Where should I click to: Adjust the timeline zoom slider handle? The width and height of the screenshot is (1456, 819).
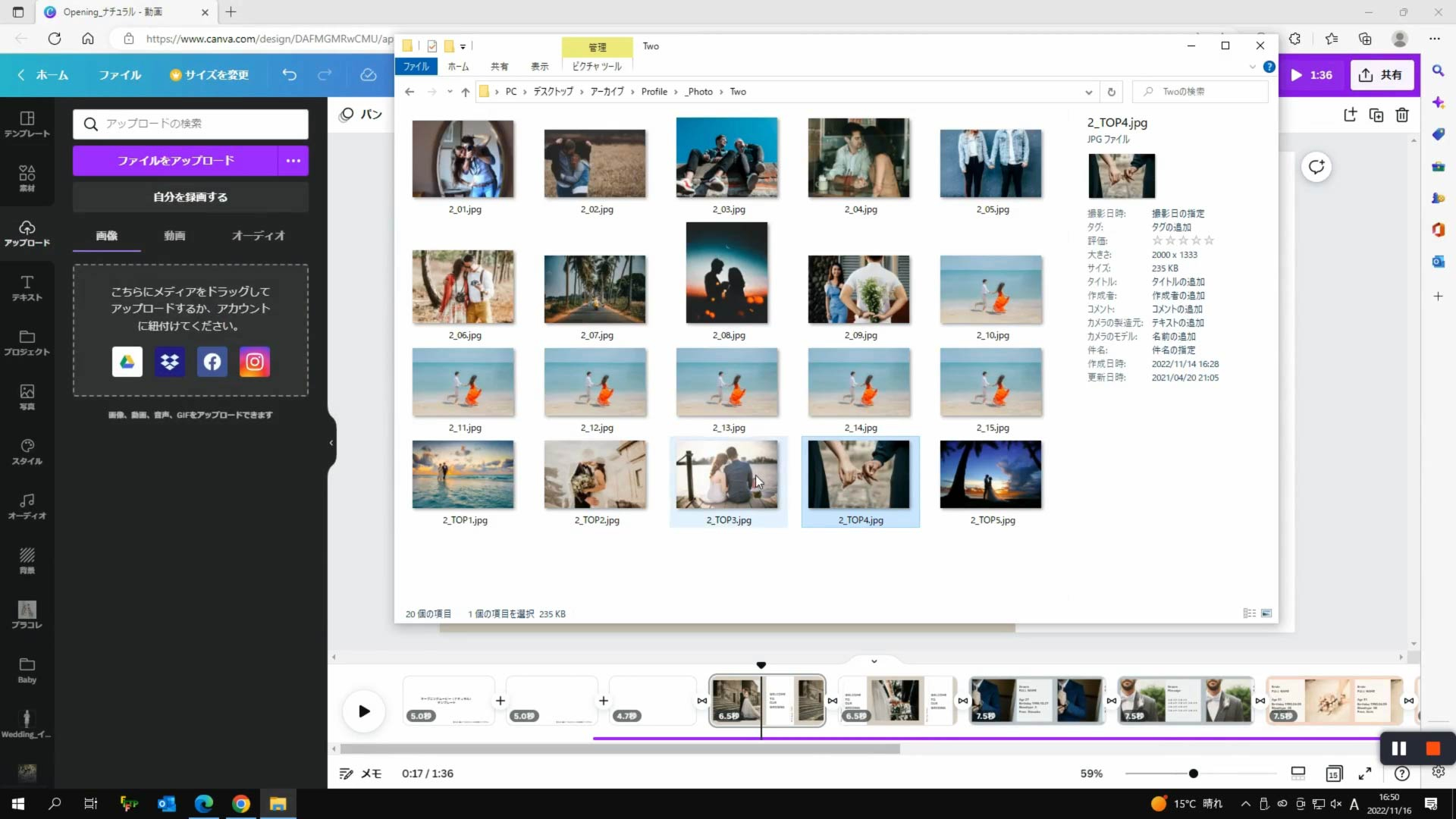coord(1194,773)
